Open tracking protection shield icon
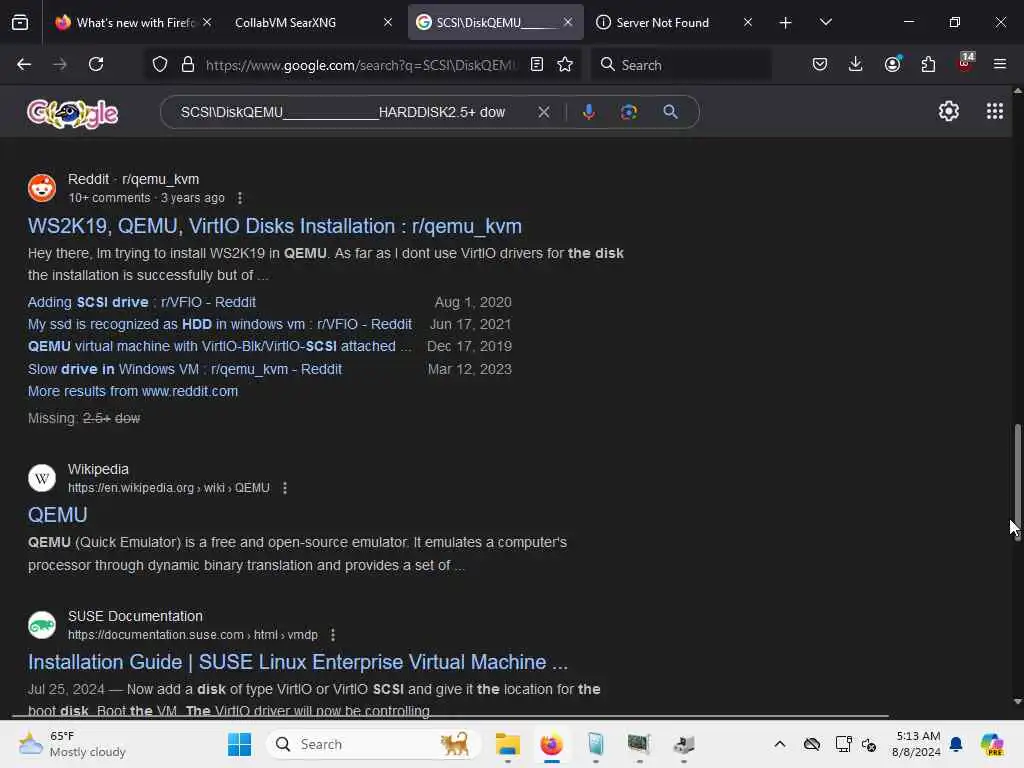Viewport: 1024px width, 768px height. click(x=160, y=65)
